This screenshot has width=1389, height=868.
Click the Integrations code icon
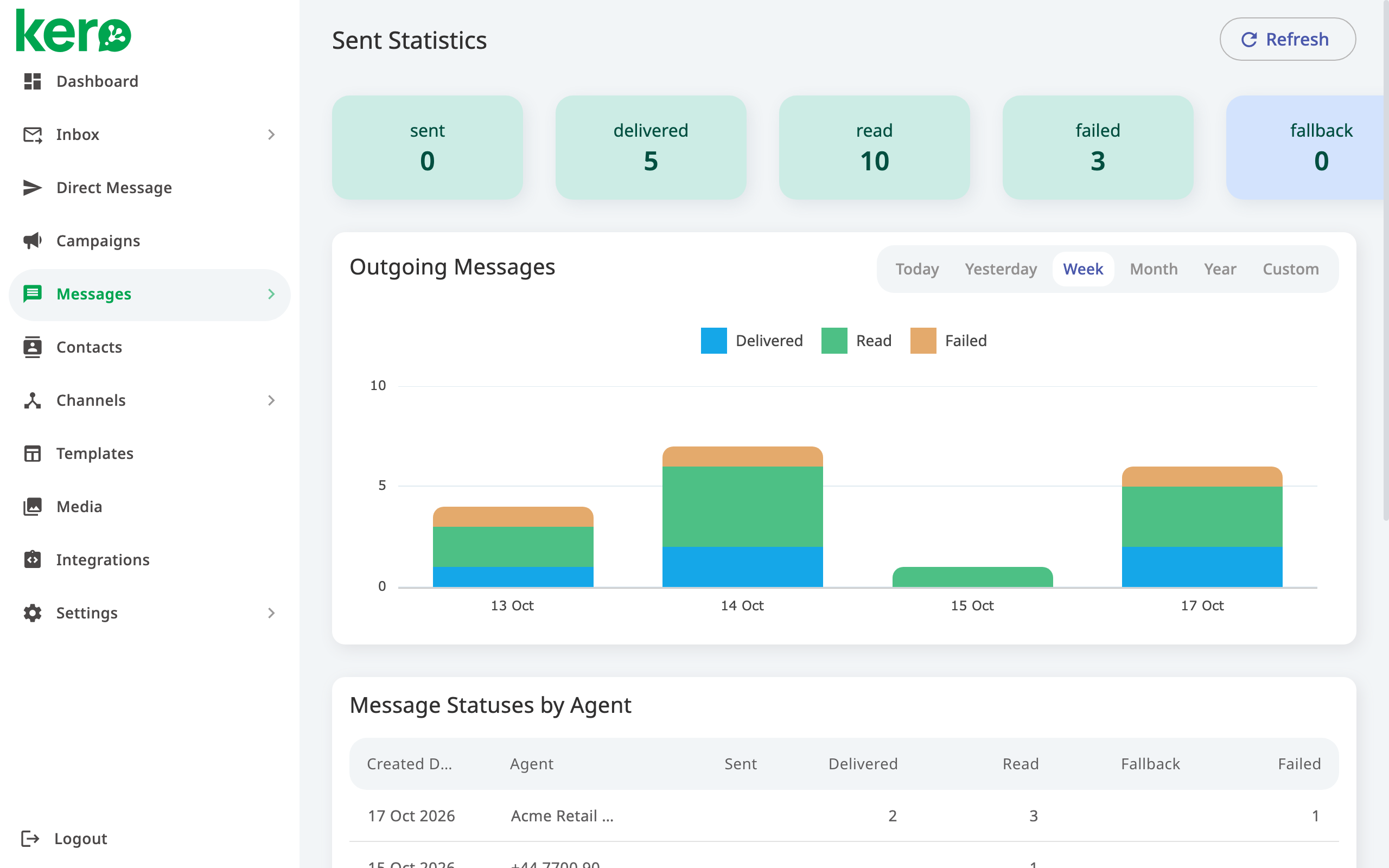click(x=33, y=559)
